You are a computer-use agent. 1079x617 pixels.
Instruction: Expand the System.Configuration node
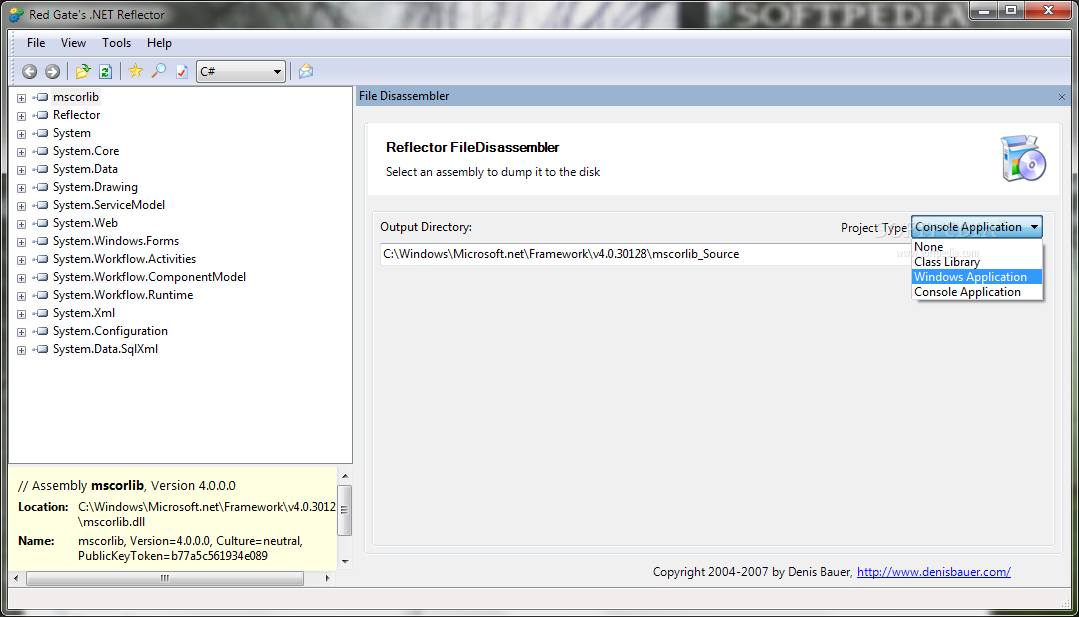tap(21, 332)
